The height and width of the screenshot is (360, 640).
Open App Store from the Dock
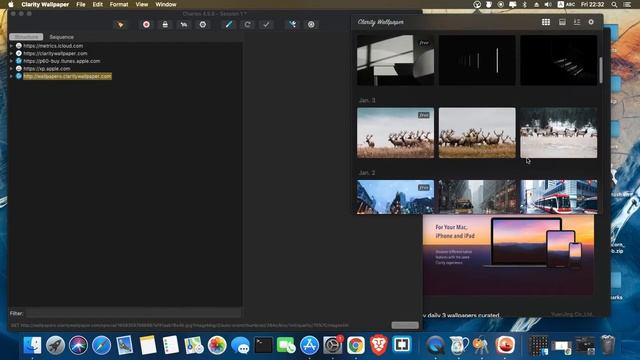310,345
